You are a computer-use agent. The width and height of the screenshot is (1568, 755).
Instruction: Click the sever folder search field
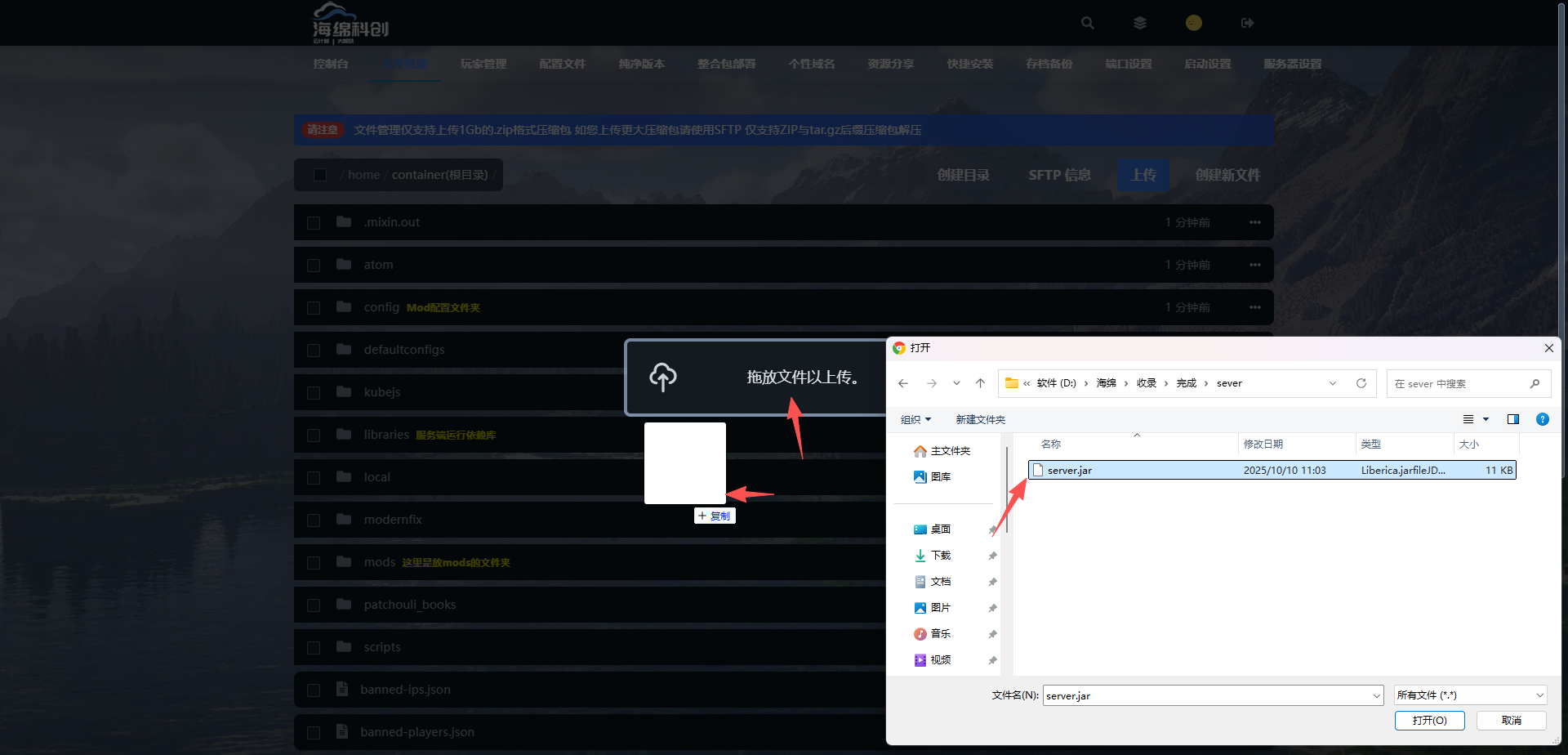1458,383
